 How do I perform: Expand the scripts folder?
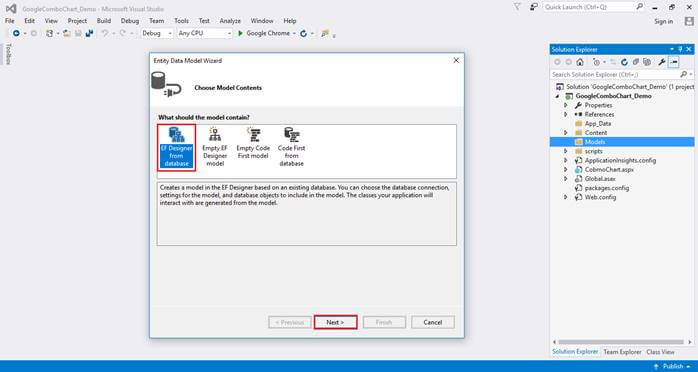tap(566, 151)
